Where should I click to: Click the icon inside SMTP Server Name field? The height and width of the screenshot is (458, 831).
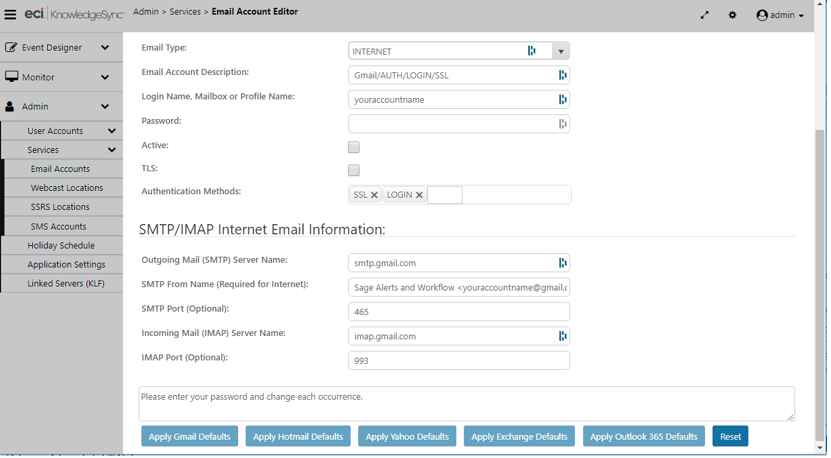coord(562,263)
